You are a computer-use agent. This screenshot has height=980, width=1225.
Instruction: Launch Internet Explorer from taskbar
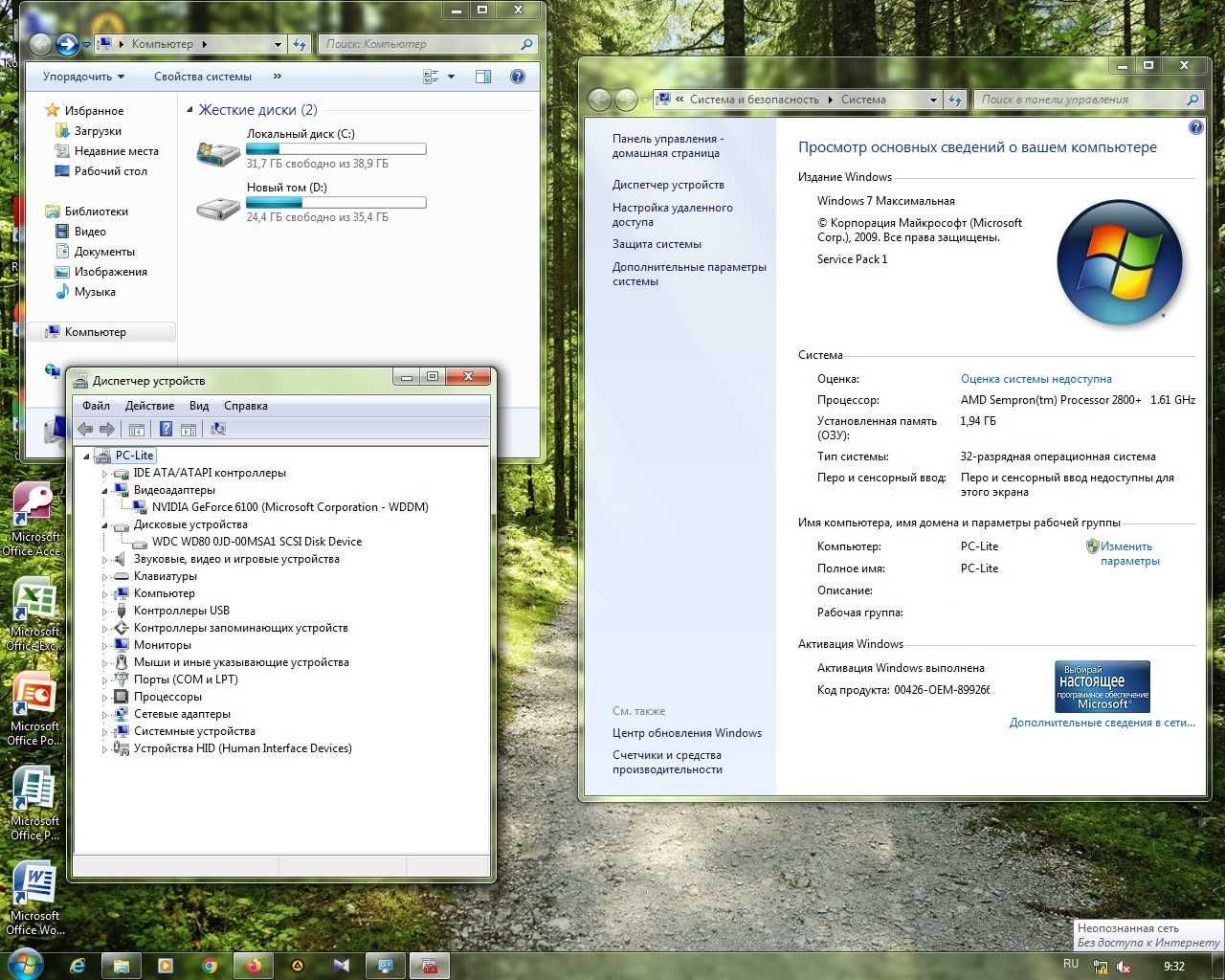(78, 966)
